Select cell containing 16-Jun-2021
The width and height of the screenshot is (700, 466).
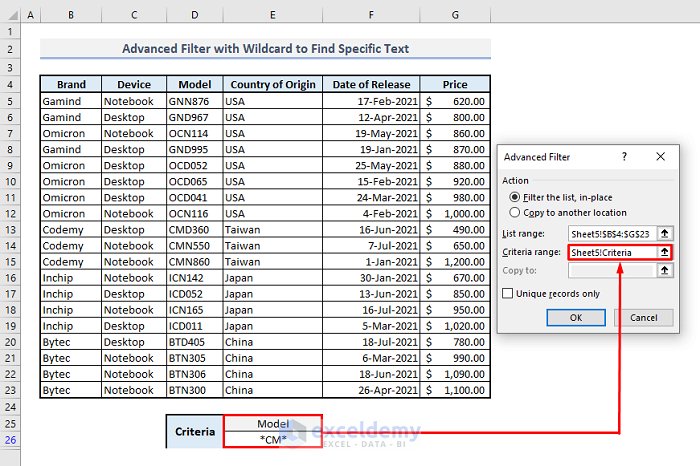tap(371, 230)
